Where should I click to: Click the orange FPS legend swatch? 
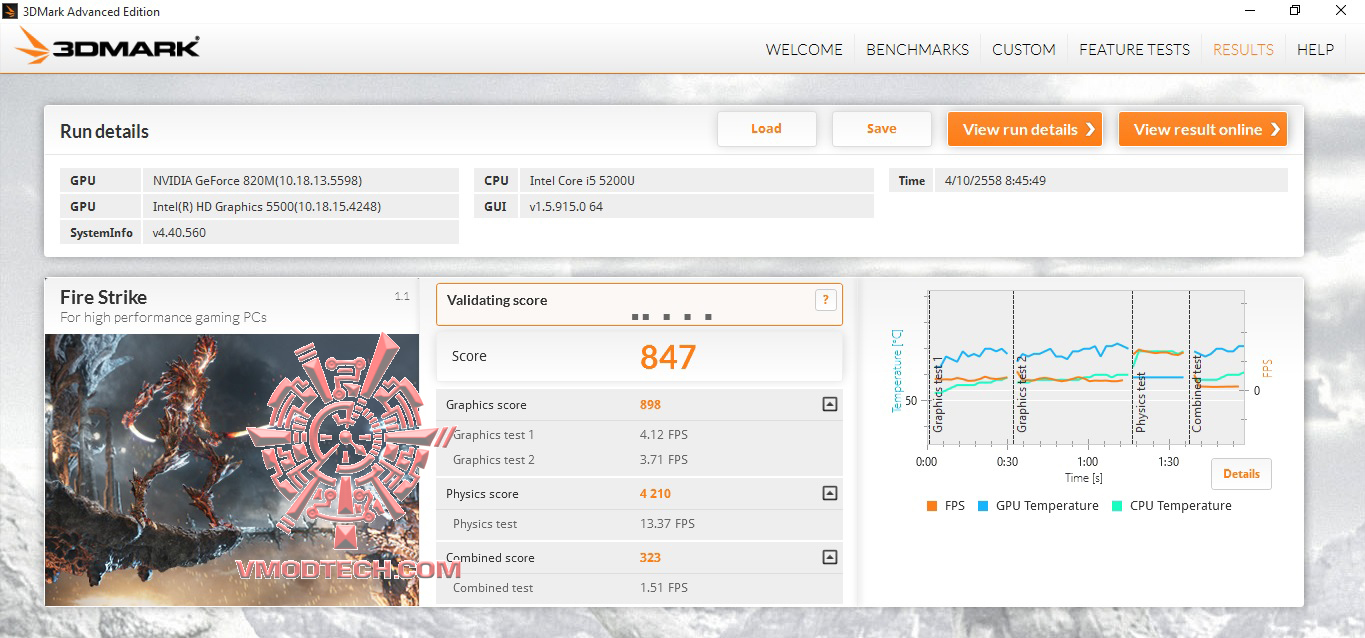[933, 506]
